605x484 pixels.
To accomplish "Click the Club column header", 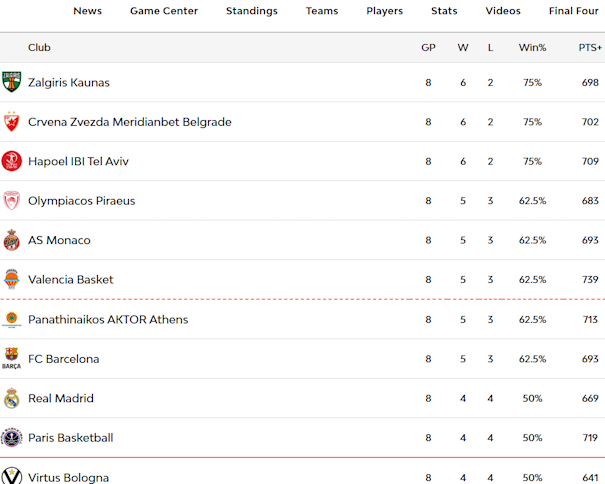I will coord(39,47).
